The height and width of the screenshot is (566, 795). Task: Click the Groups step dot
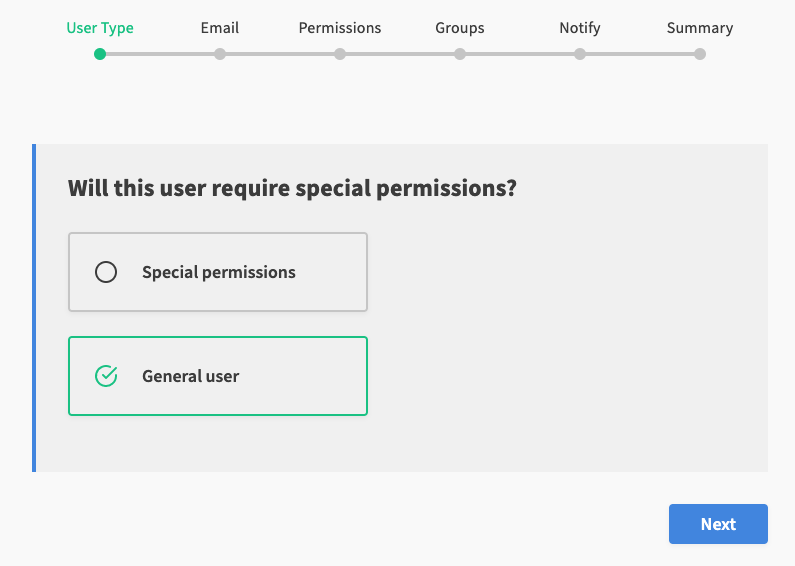point(460,54)
